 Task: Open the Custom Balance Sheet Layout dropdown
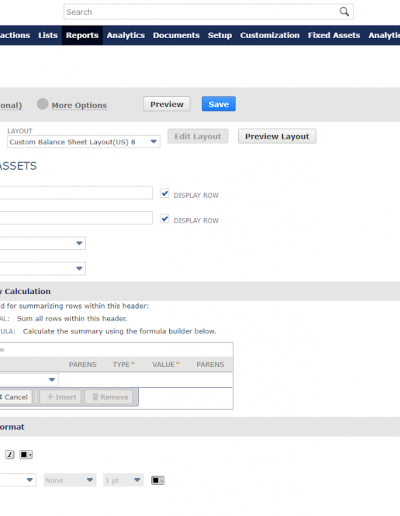(84, 142)
